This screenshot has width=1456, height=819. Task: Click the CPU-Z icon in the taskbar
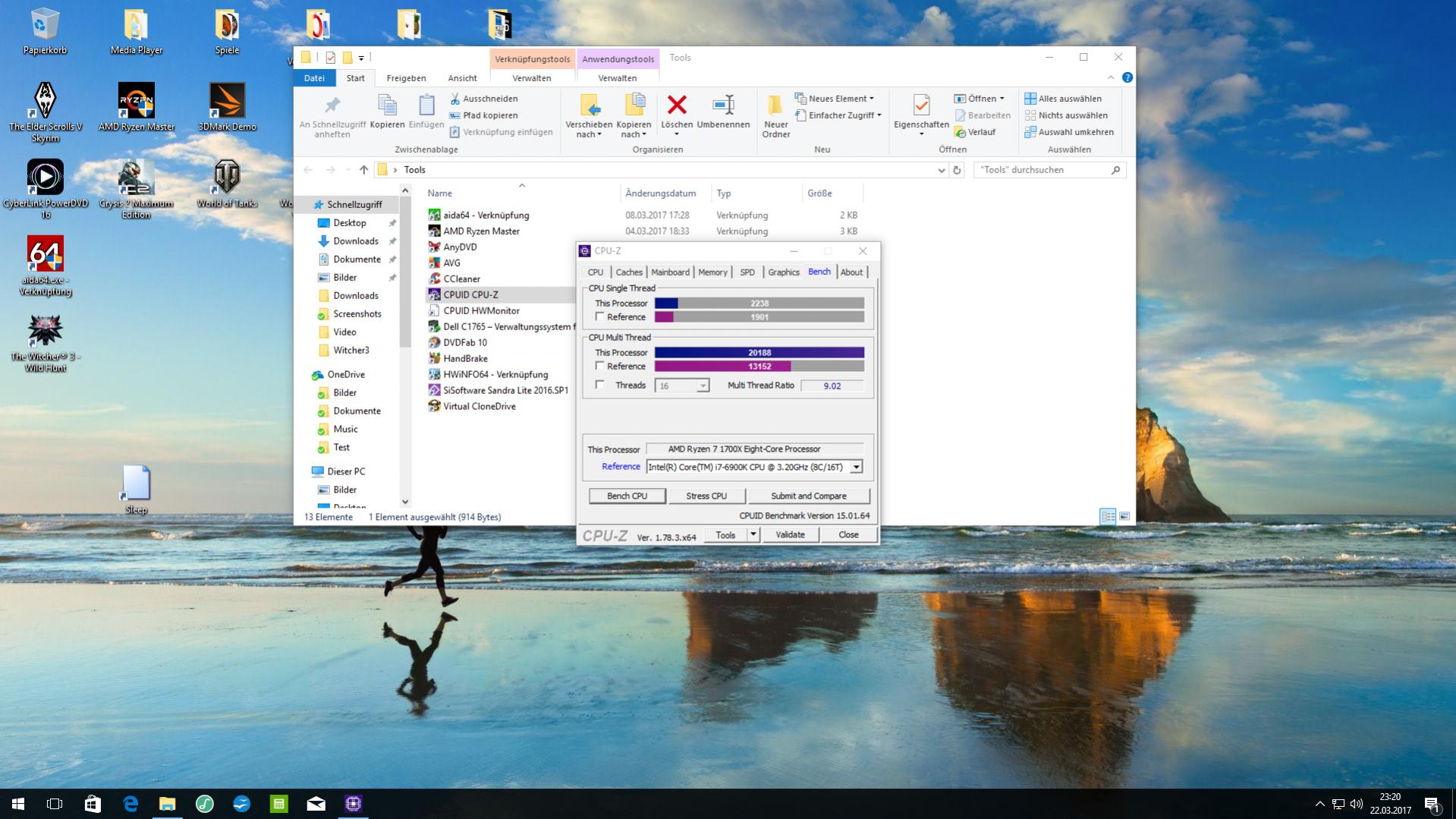tap(354, 804)
